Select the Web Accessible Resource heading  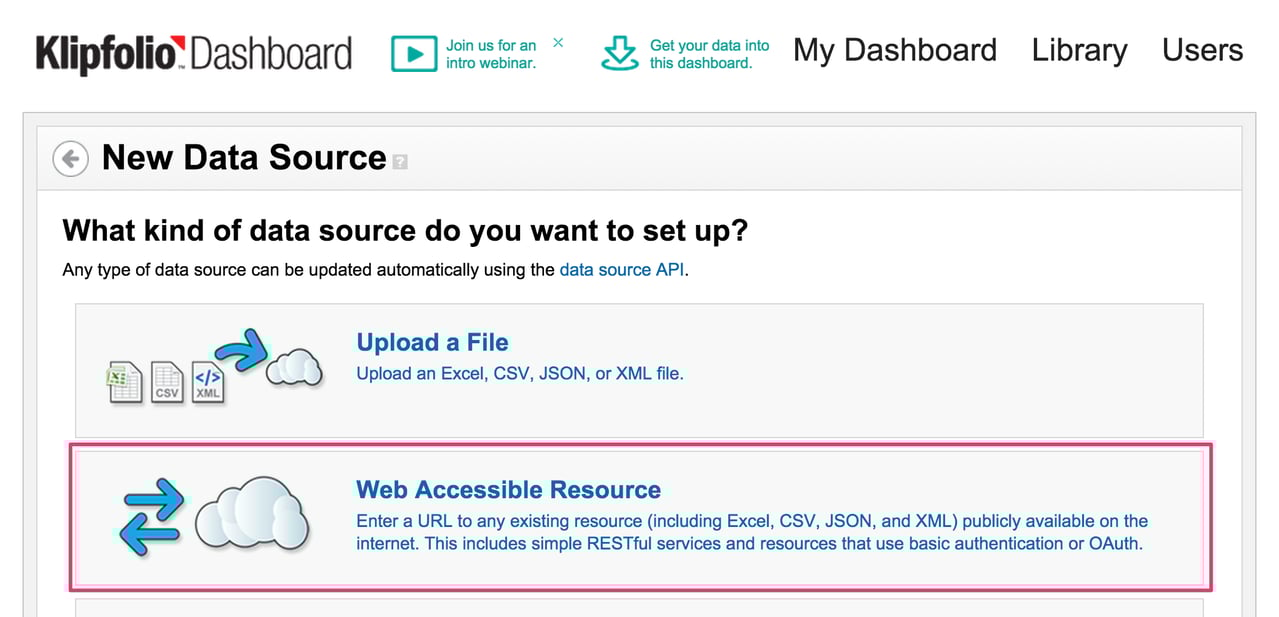coord(508,490)
